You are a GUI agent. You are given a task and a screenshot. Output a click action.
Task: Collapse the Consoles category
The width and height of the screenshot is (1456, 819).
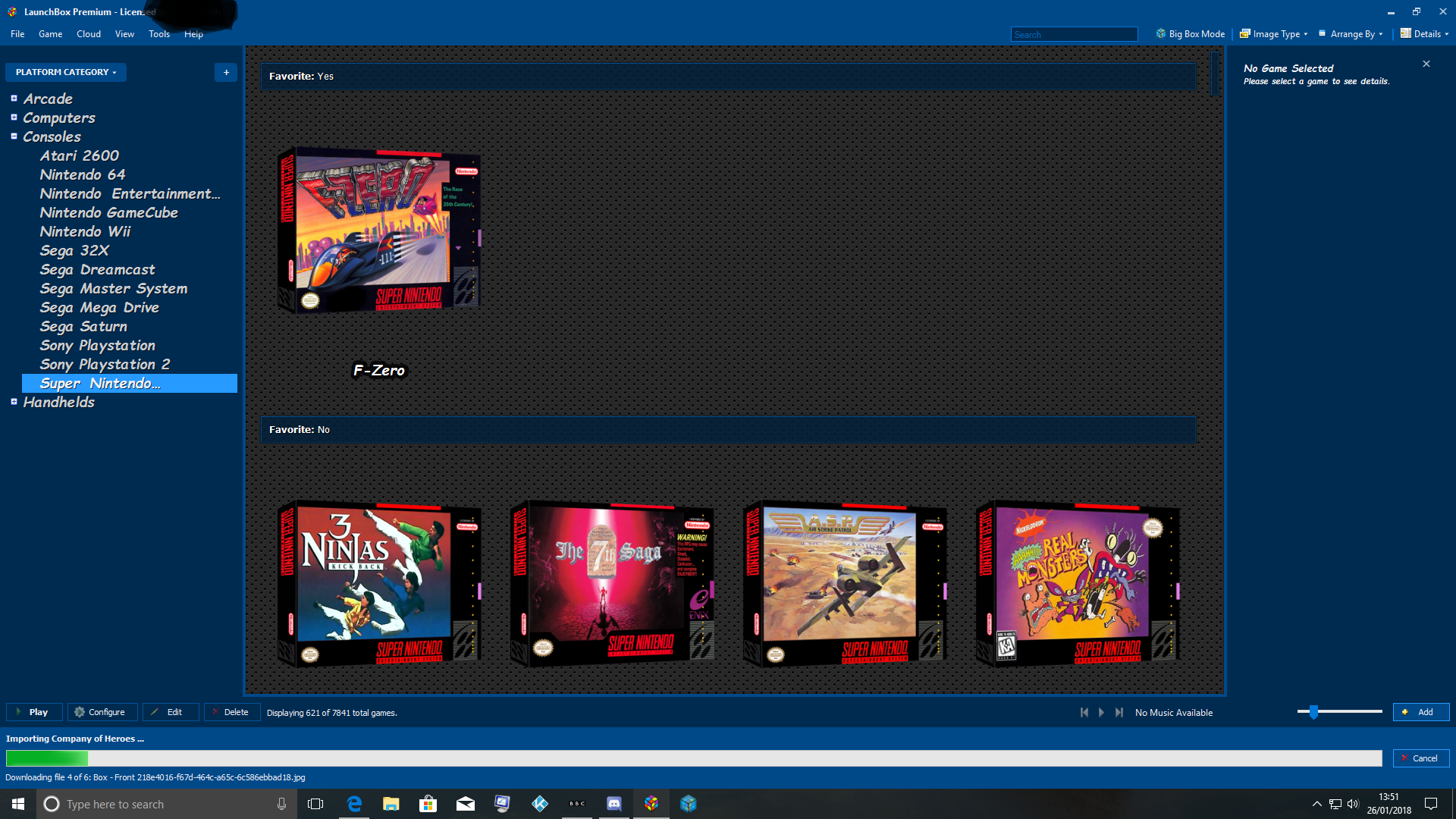pyautogui.click(x=14, y=136)
